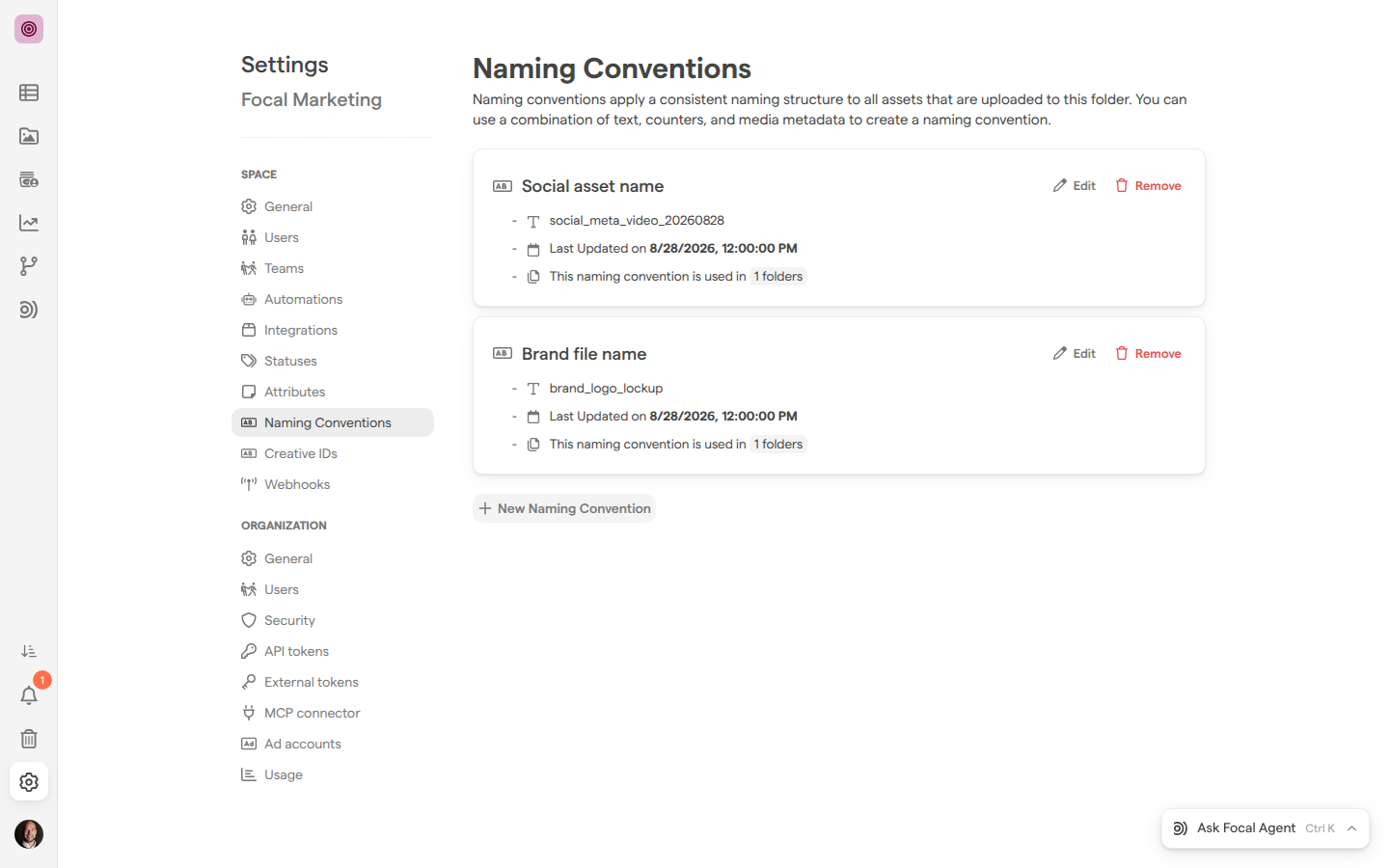Expand the Ask Focal Agent chevron

point(1352,828)
